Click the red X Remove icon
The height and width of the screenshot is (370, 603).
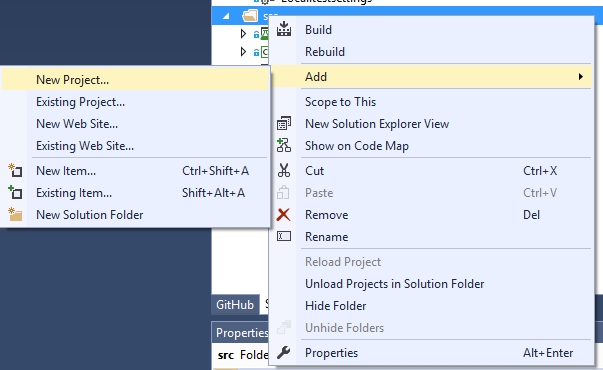tap(283, 215)
